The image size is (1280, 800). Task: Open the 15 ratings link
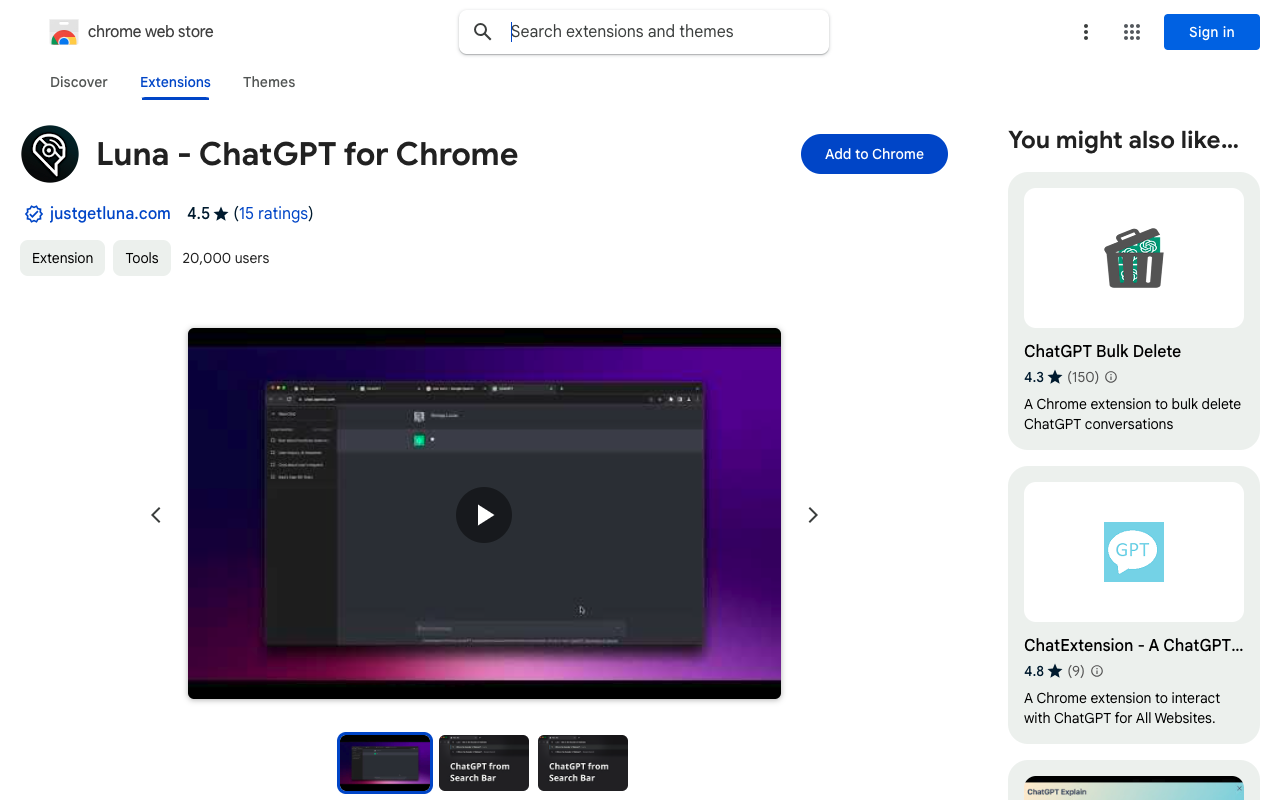coord(273,213)
